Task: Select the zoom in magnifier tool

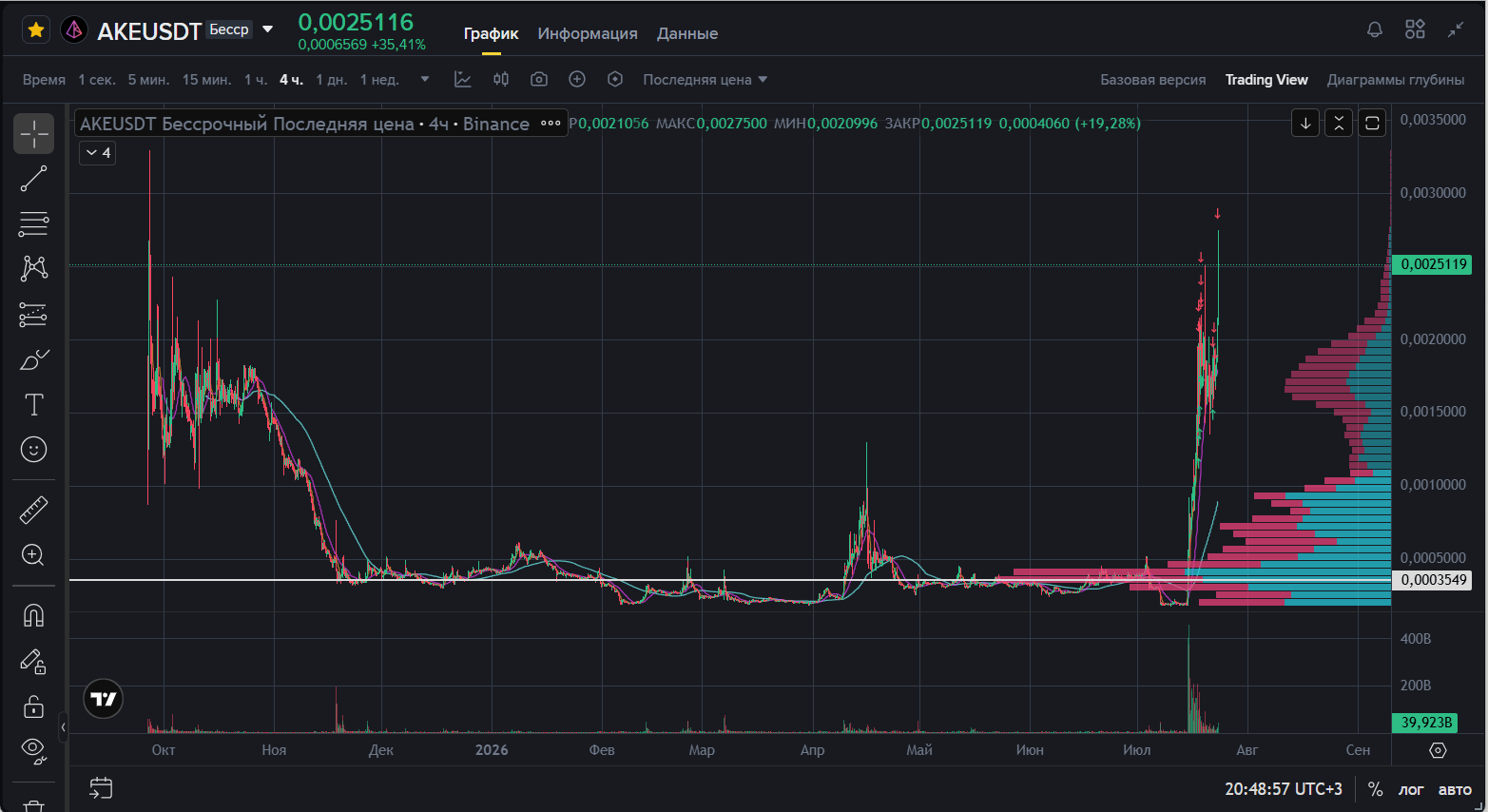Action: pos(33,555)
